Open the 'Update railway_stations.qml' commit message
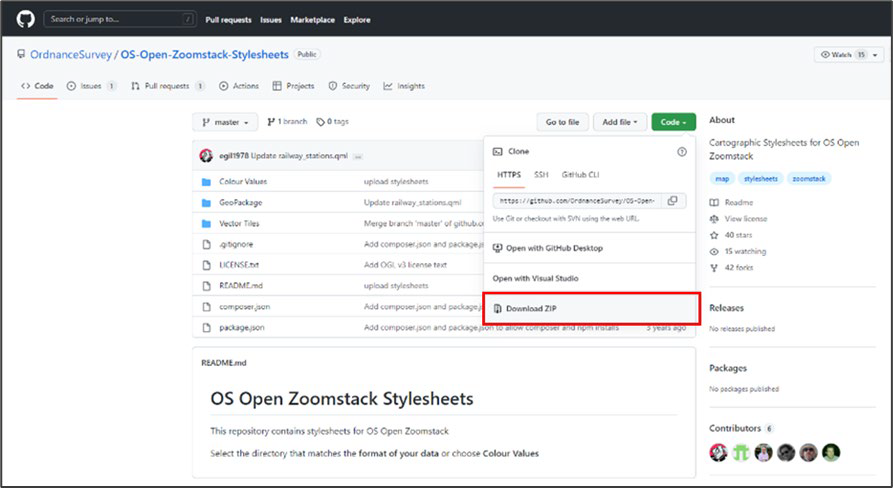 (299, 156)
